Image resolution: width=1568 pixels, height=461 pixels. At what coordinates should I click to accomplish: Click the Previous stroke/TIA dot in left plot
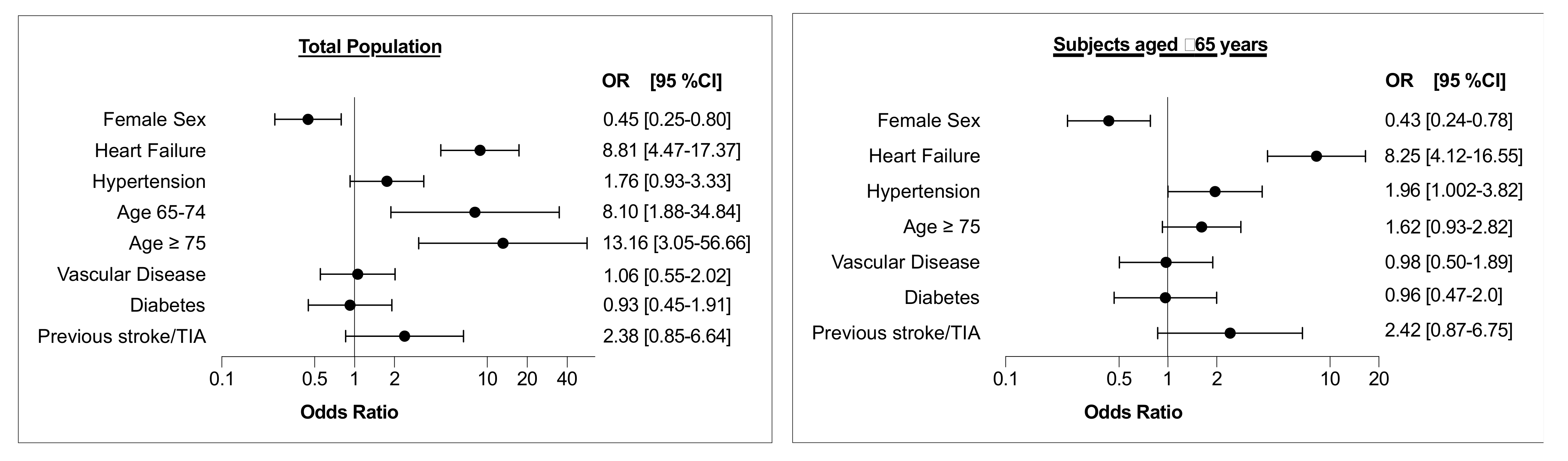click(x=404, y=336)
